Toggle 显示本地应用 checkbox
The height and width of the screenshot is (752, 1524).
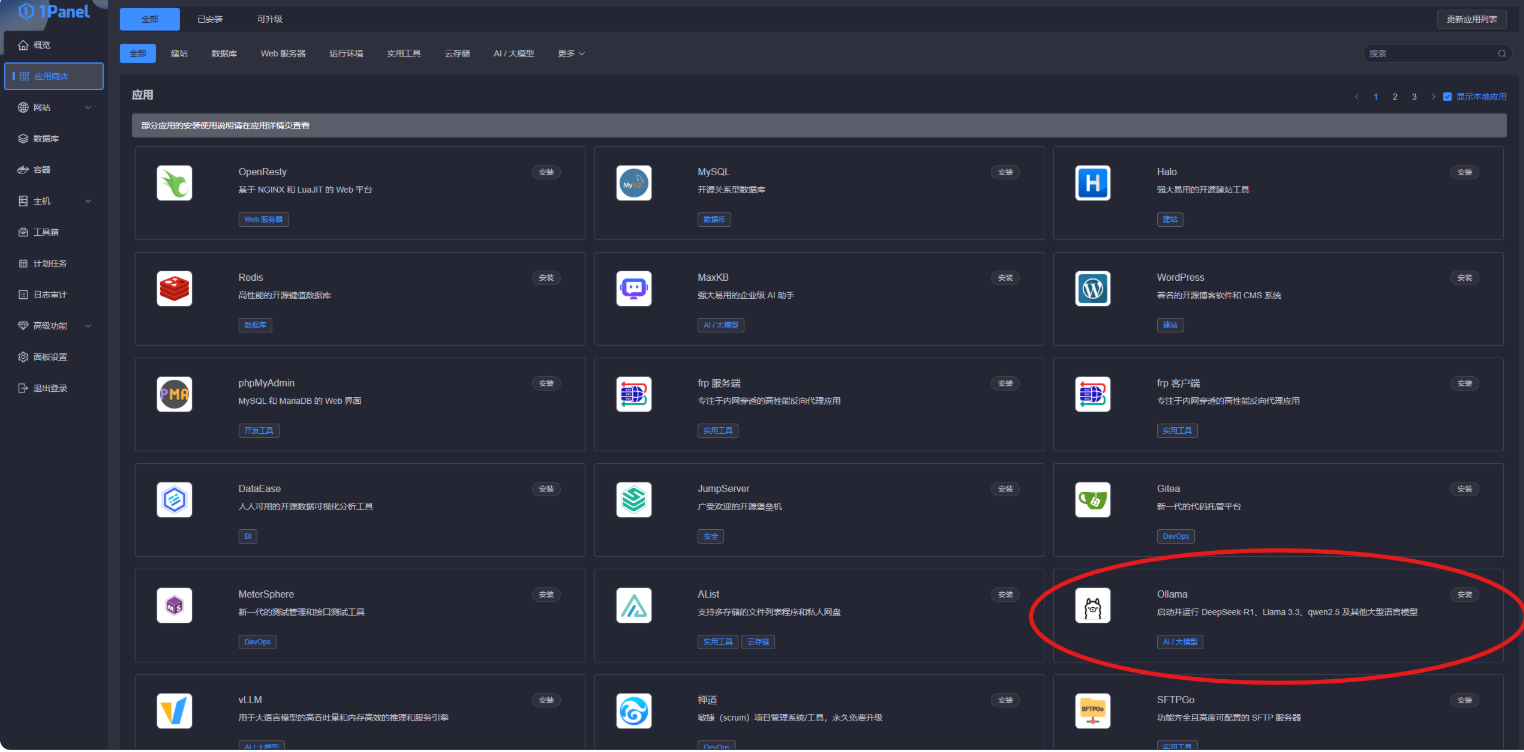1447,97
